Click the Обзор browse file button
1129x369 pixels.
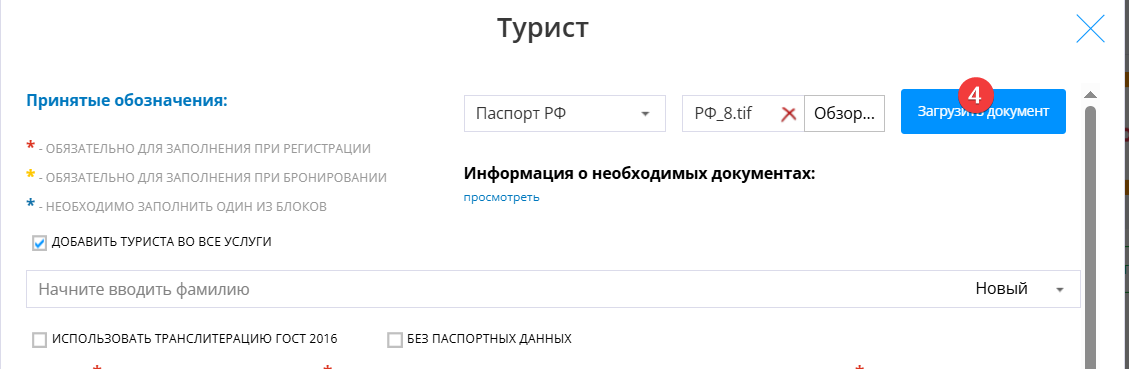pos(844,114)
